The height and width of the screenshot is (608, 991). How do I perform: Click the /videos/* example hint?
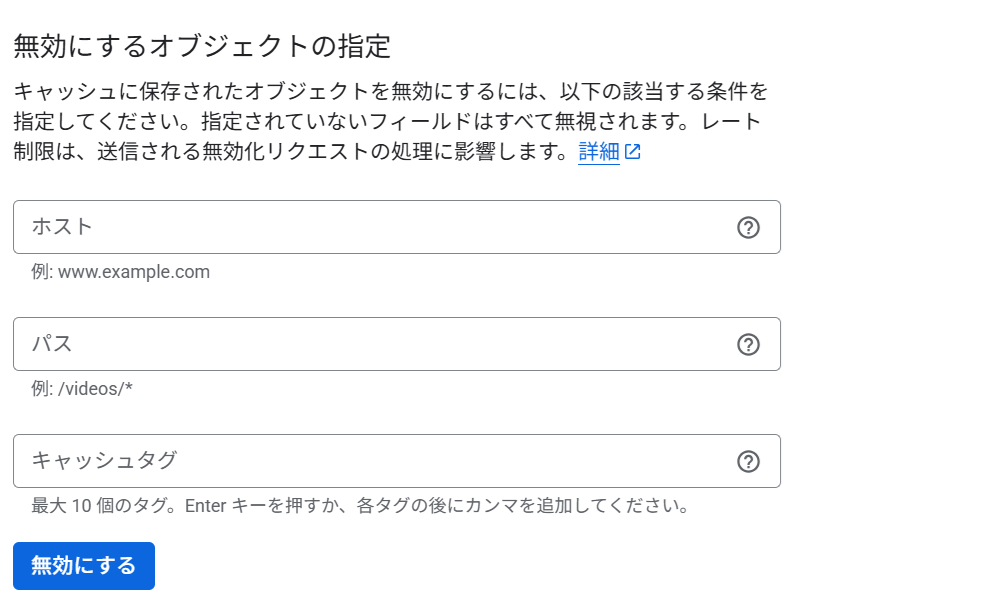click(82, 389)
